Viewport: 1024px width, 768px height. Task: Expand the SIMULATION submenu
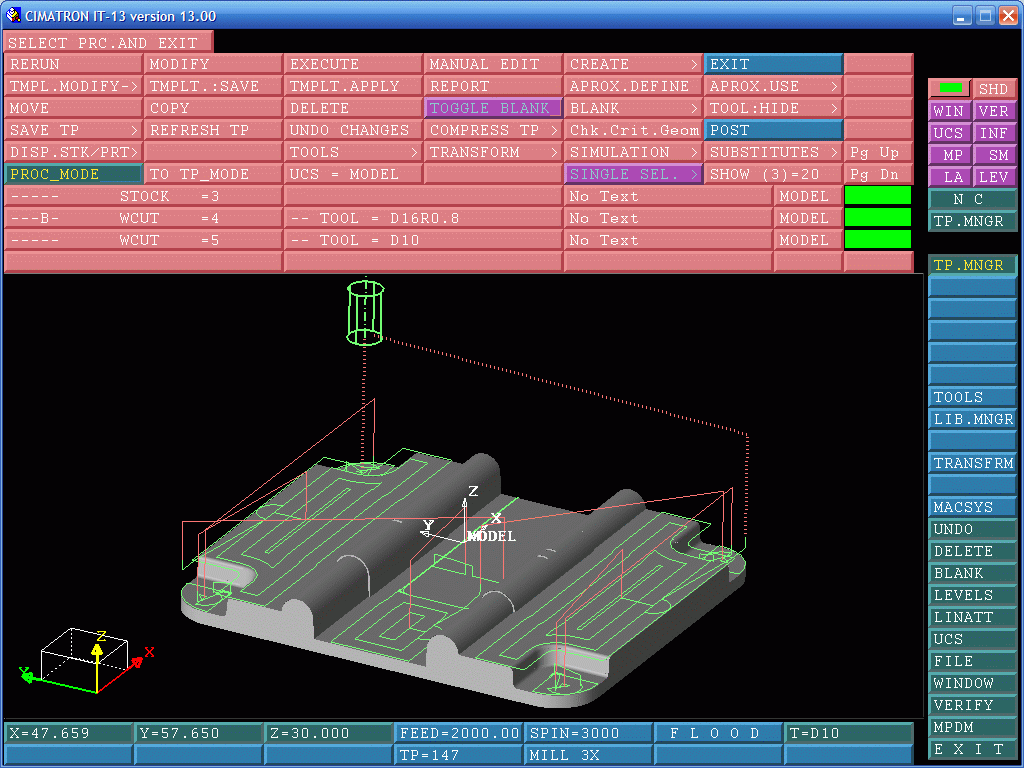pyautogui.click(x=633, y=152)
